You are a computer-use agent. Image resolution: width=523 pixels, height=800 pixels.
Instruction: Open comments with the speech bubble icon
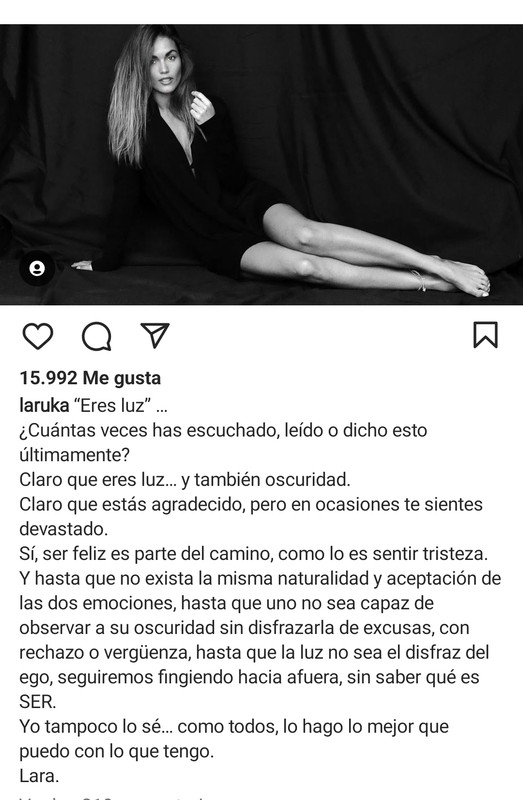pos(96,336)
